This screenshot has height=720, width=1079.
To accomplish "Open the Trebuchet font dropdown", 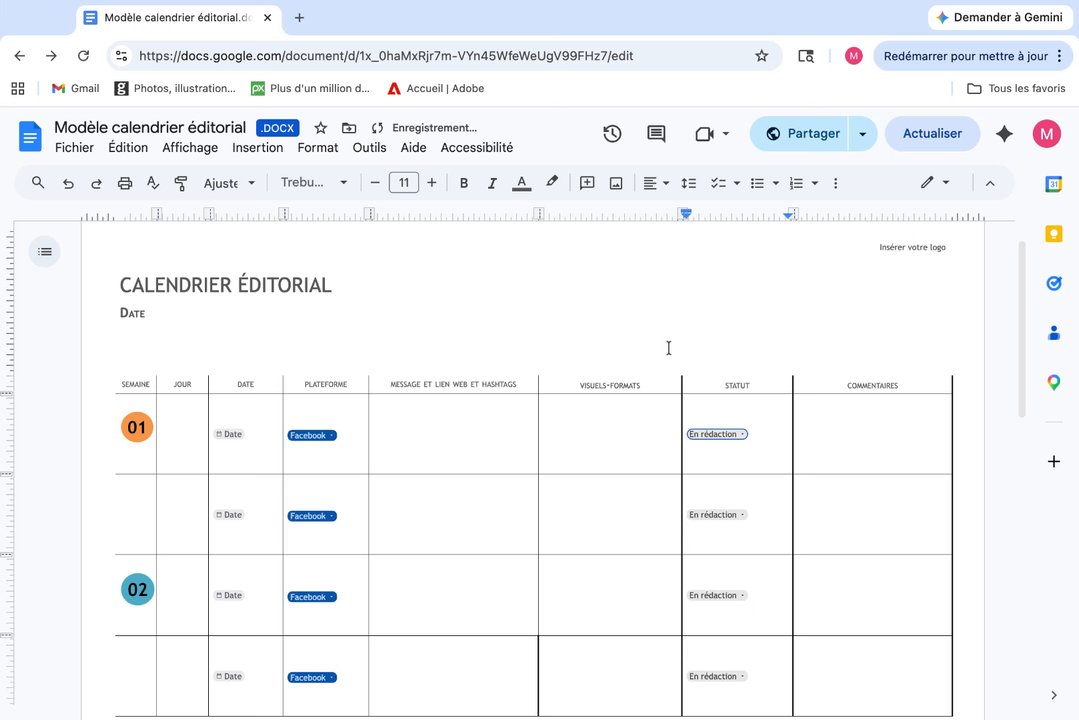I will (314, 182).
